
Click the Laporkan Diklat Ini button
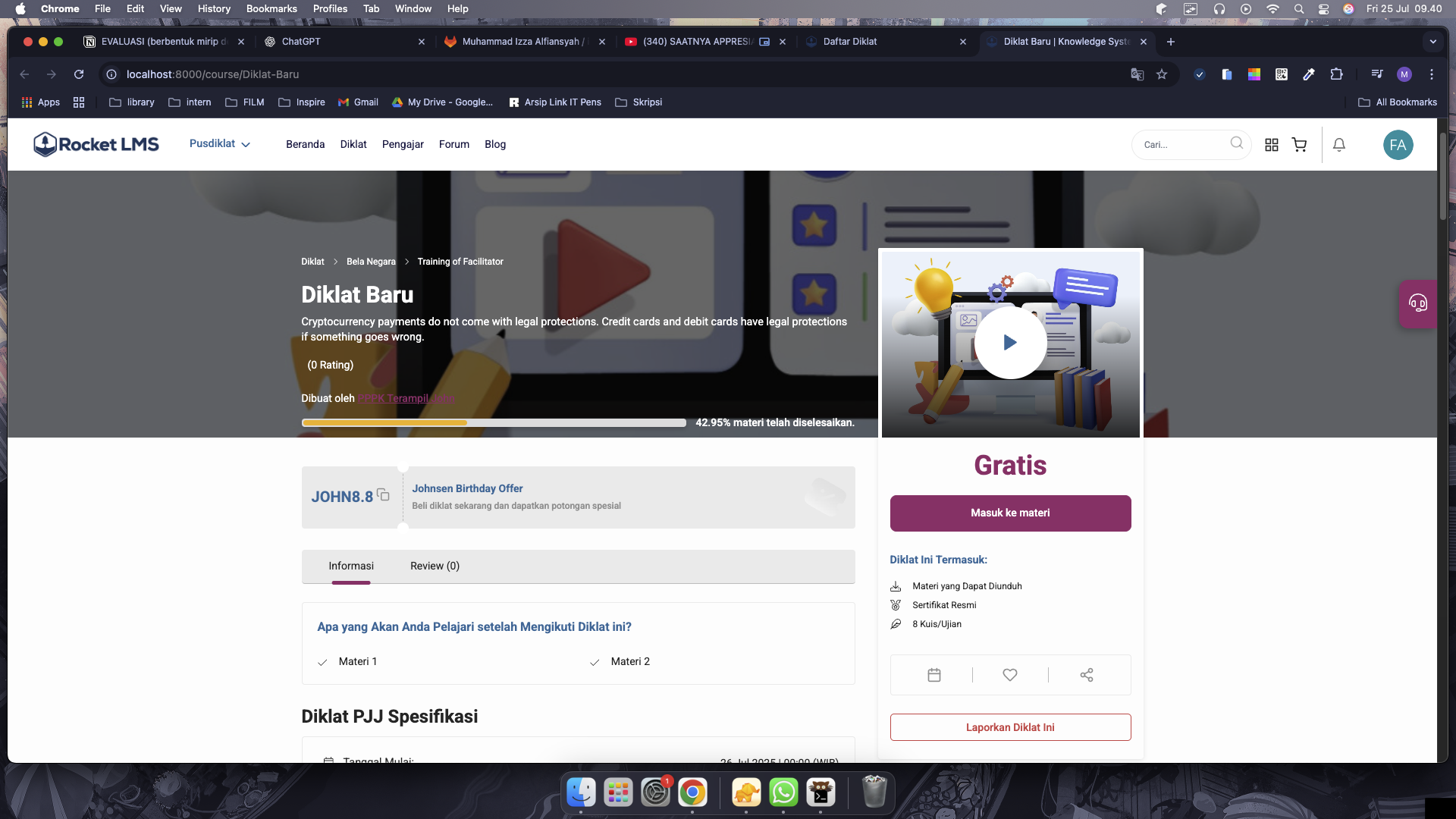(1010, 727)
